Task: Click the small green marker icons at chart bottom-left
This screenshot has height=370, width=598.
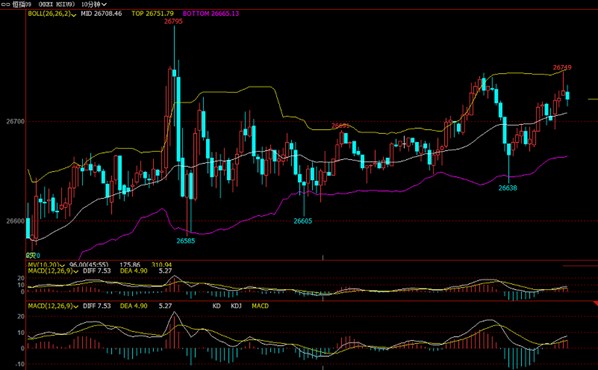Action: point(32,255)
